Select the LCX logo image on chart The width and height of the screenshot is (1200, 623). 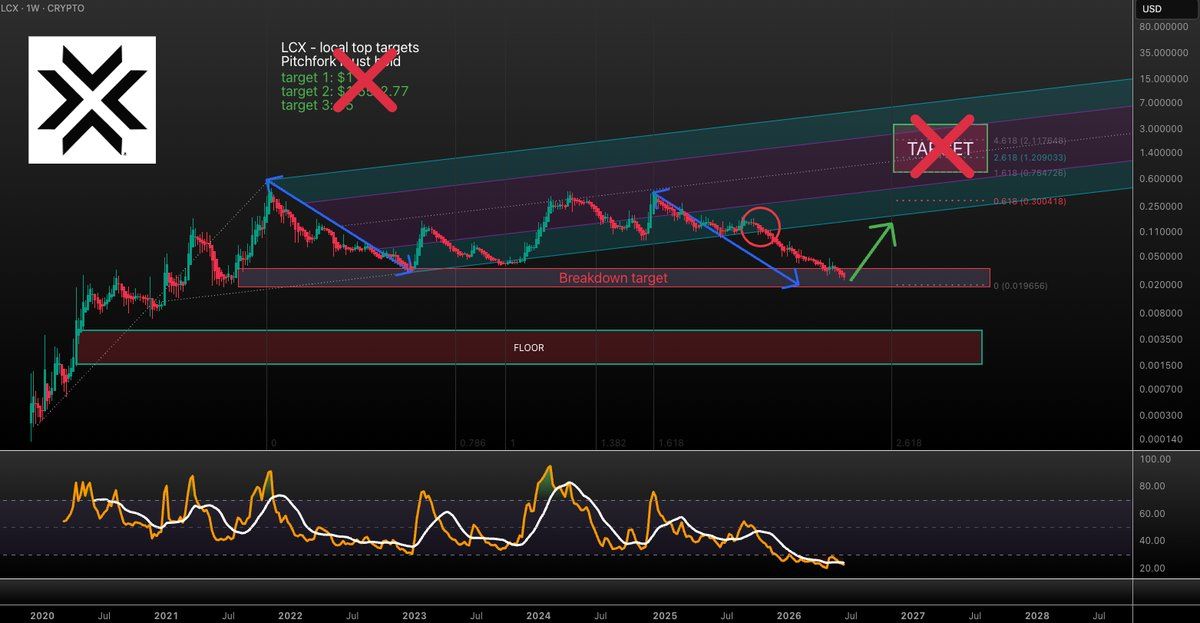92,100
